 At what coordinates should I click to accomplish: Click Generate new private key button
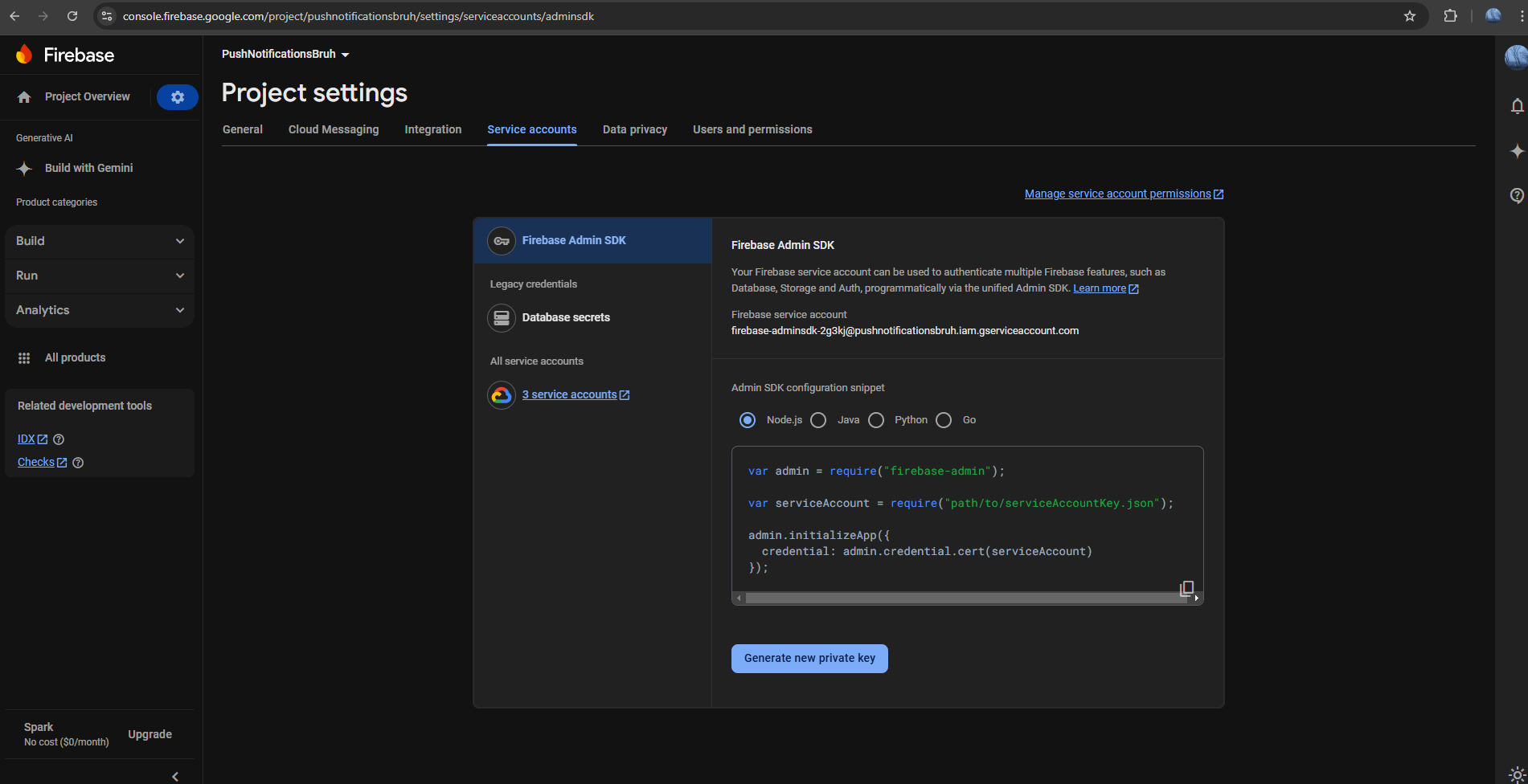tap(809, 659)
